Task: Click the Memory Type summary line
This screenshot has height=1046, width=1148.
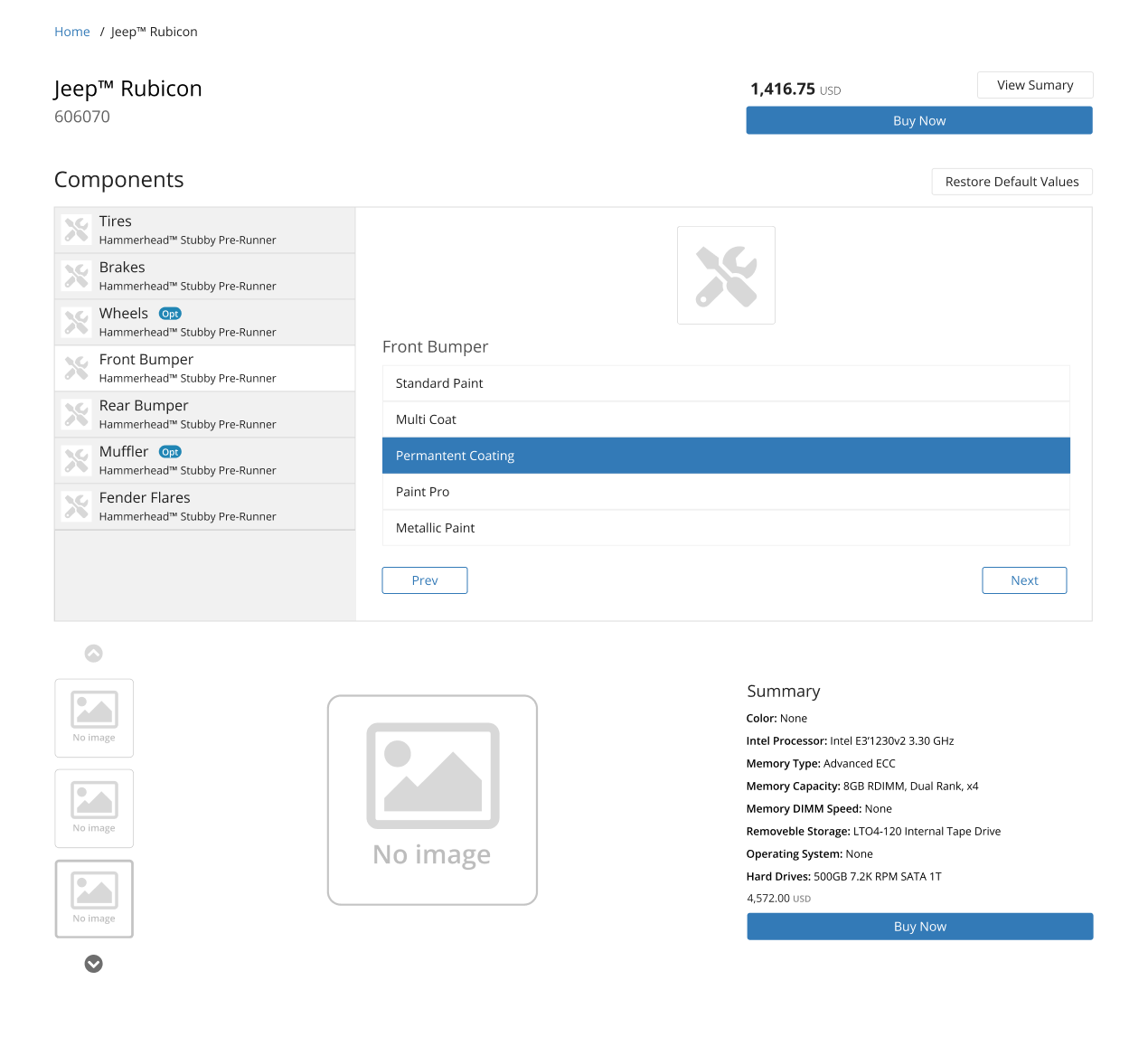Action: (821, 764)
